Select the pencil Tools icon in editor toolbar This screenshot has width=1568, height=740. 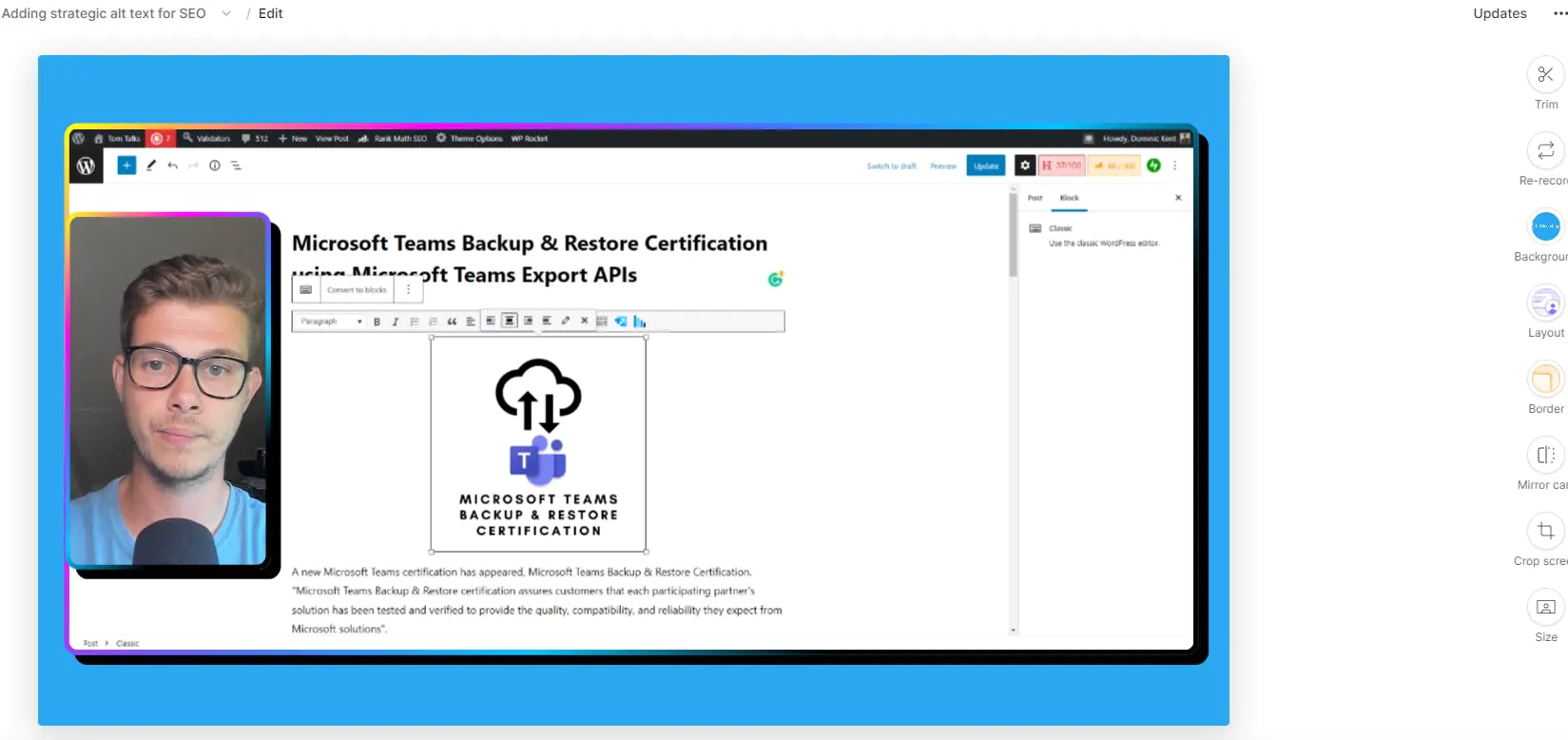151,166
